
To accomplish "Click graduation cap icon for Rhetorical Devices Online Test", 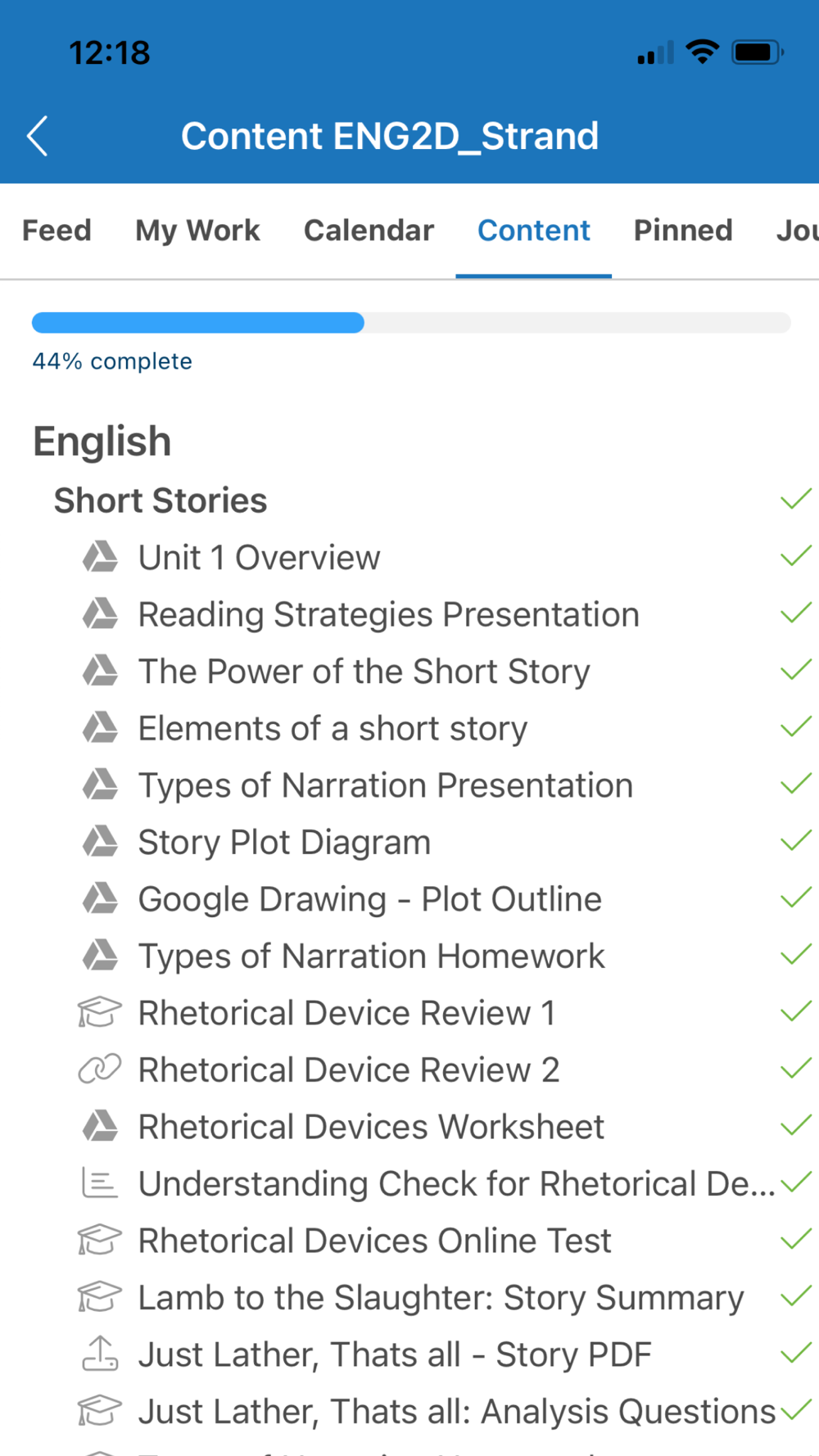I will (100, 1241).
